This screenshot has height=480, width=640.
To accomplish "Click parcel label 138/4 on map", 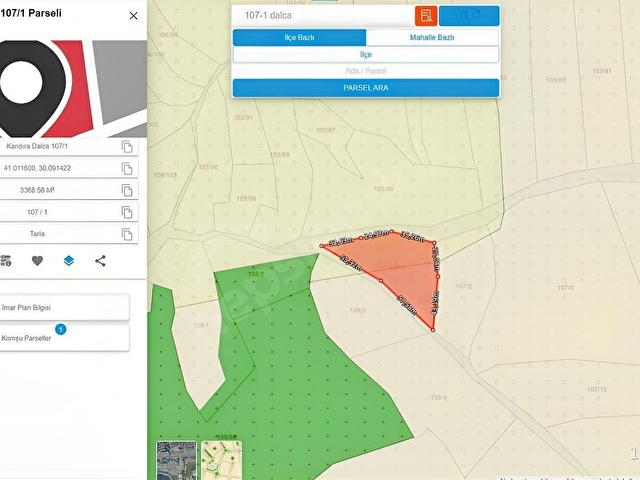I will (438, 397).
